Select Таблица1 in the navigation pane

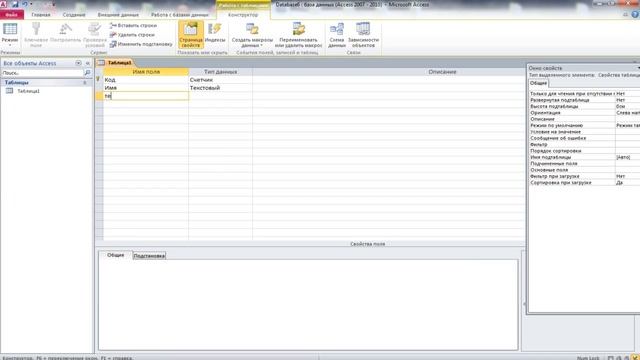pyautogui.click(x=28, y=91)
